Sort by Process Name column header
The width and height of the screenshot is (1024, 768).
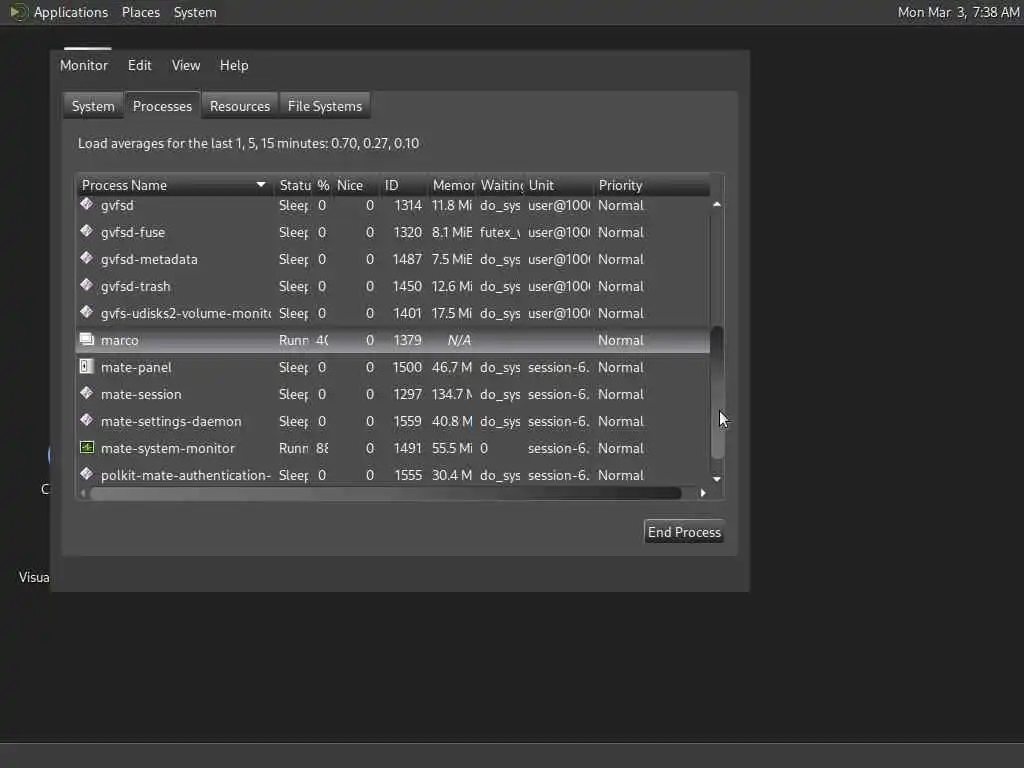pyautogui.click(x=174, y=185)
